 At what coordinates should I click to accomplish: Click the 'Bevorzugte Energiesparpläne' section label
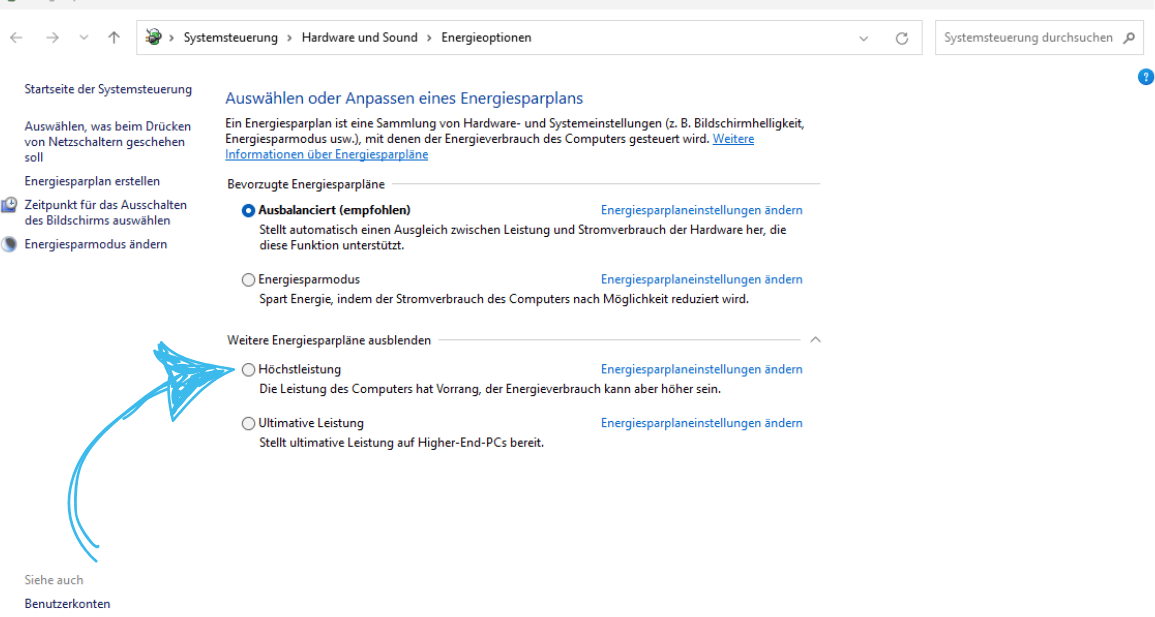tap(306, 184)
